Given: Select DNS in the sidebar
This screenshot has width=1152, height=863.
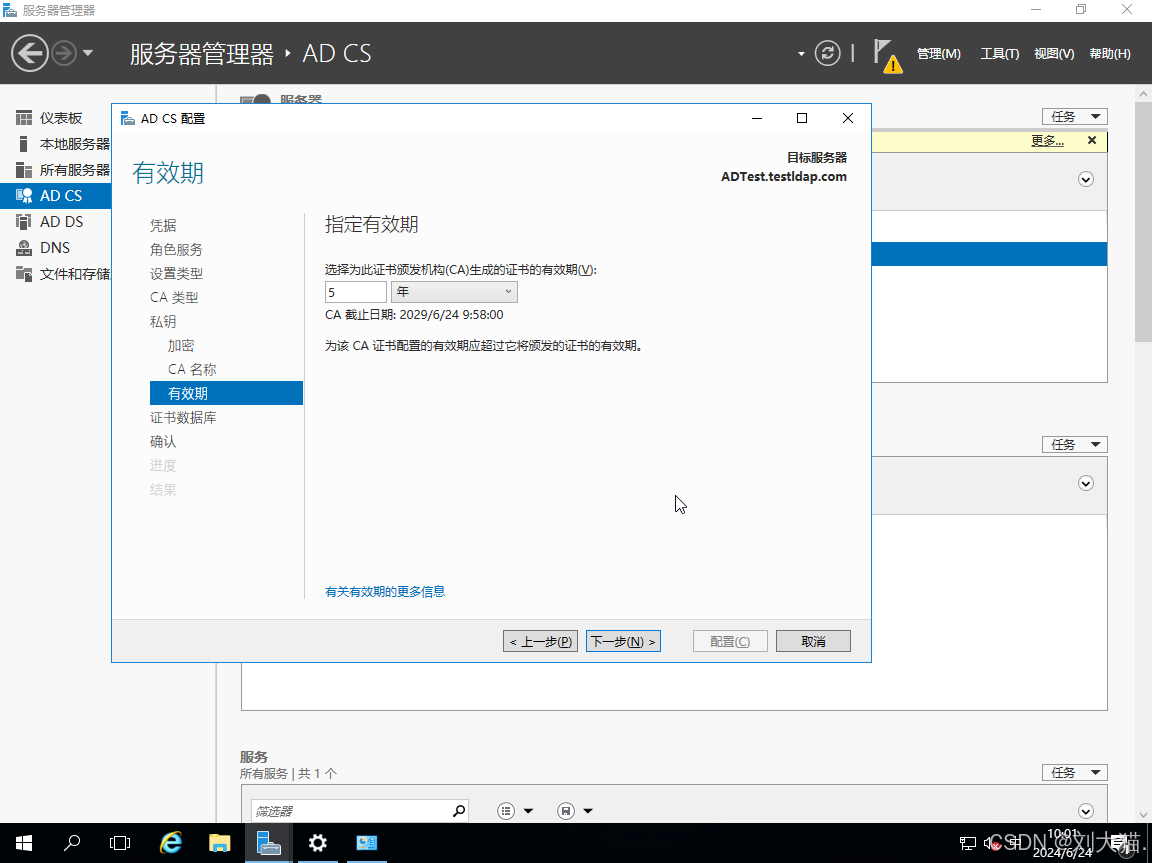Looking at the screenshot, I should point(56,248).
